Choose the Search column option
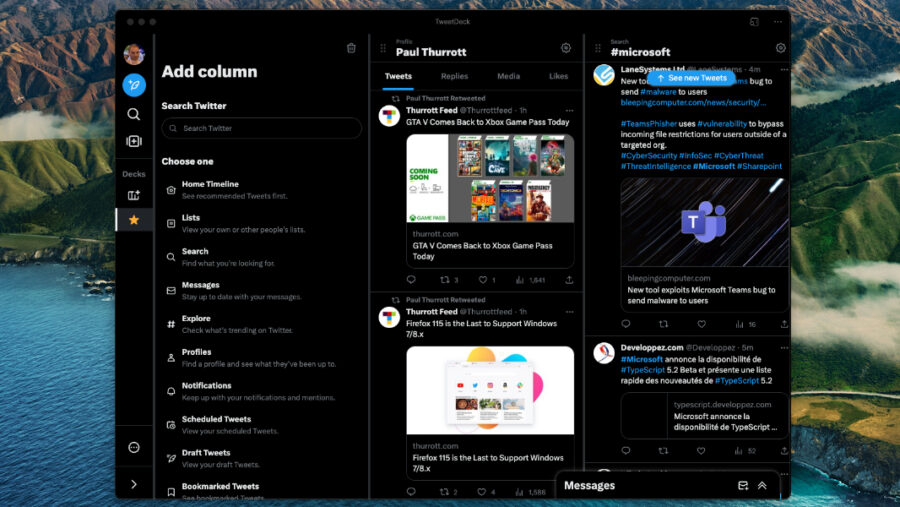Screen dimensions: 900x507 tap(262, 257)
